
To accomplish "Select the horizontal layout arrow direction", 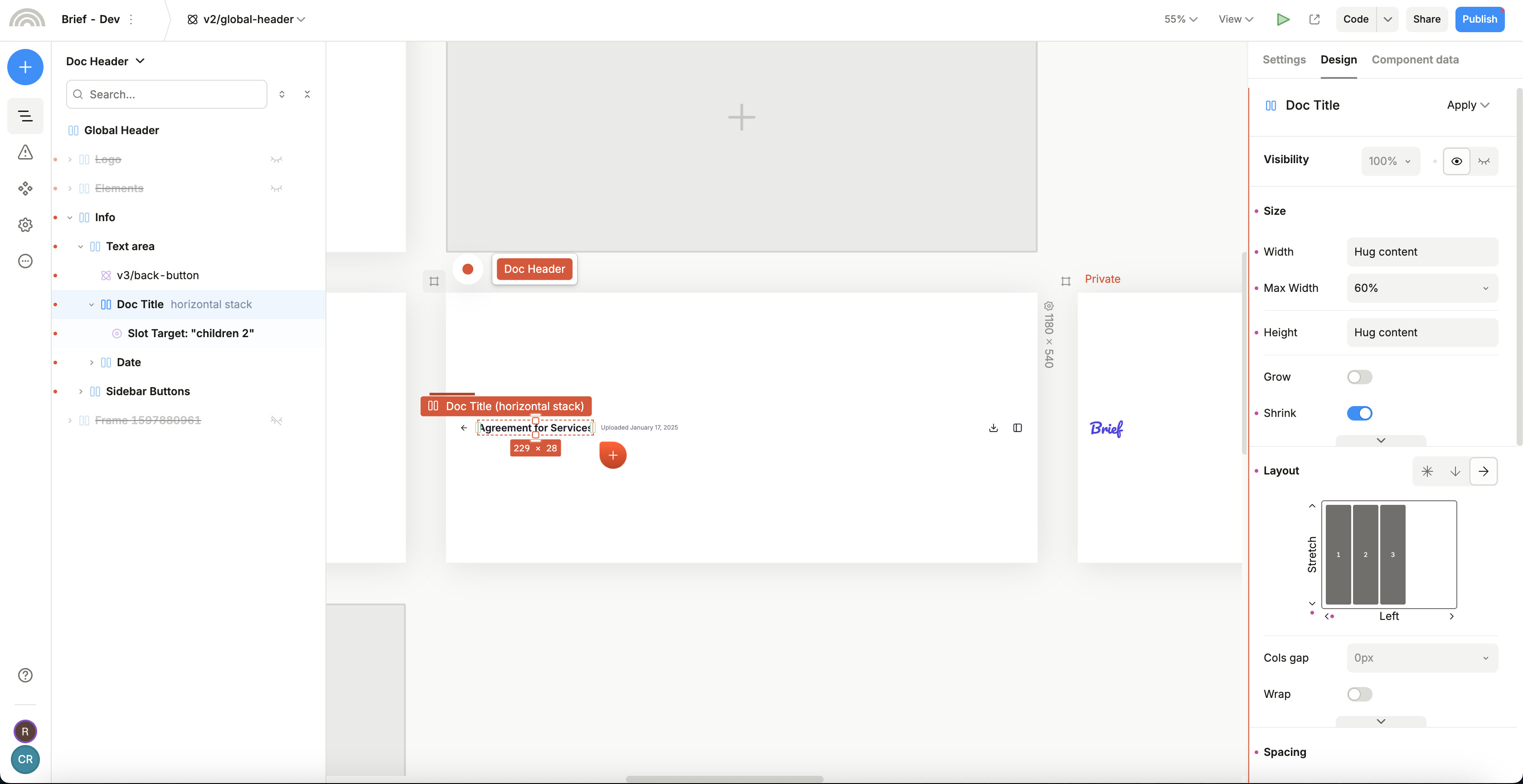I will (x=1483, y=471).
